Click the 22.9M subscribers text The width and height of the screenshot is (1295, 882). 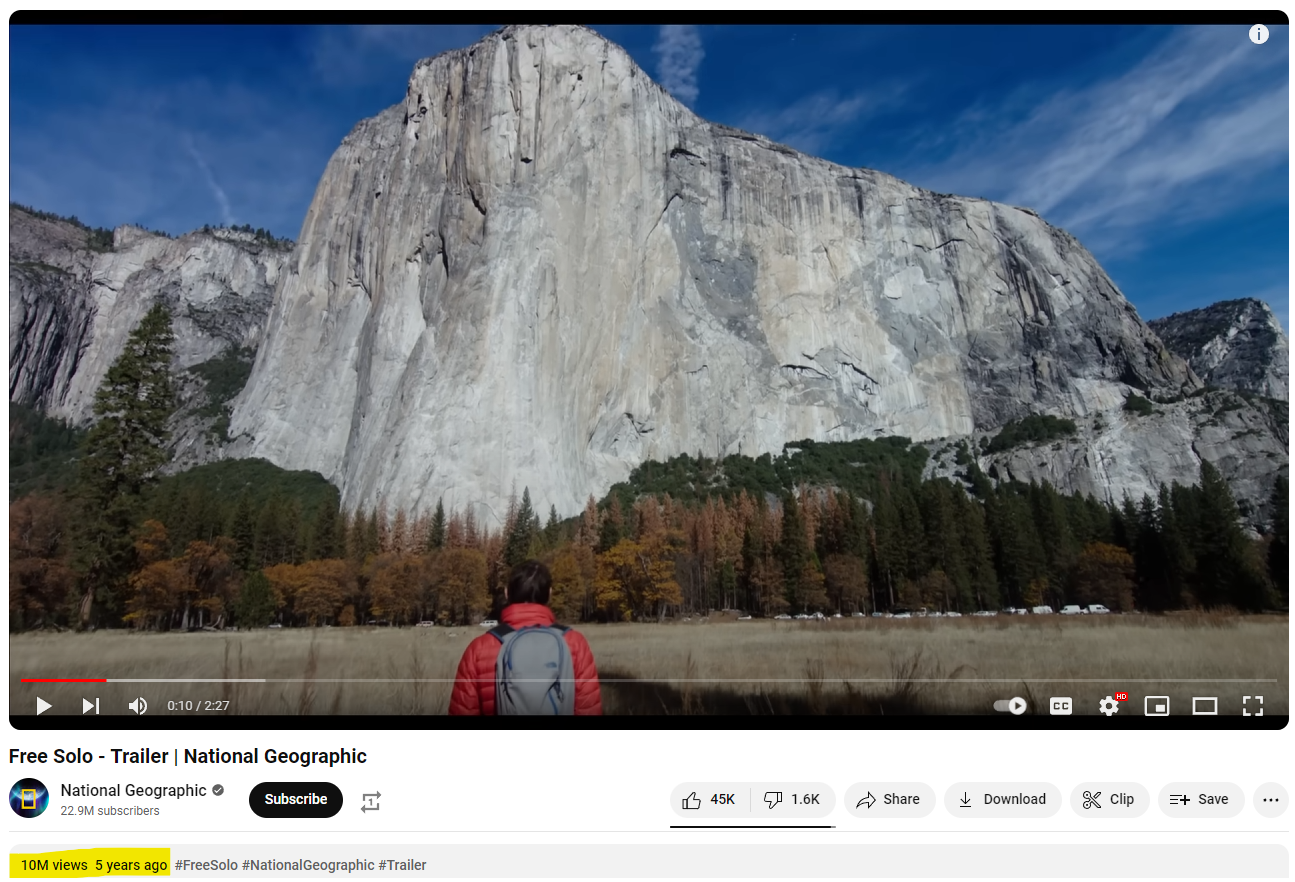pyautogui.click(x=110, y=811)
